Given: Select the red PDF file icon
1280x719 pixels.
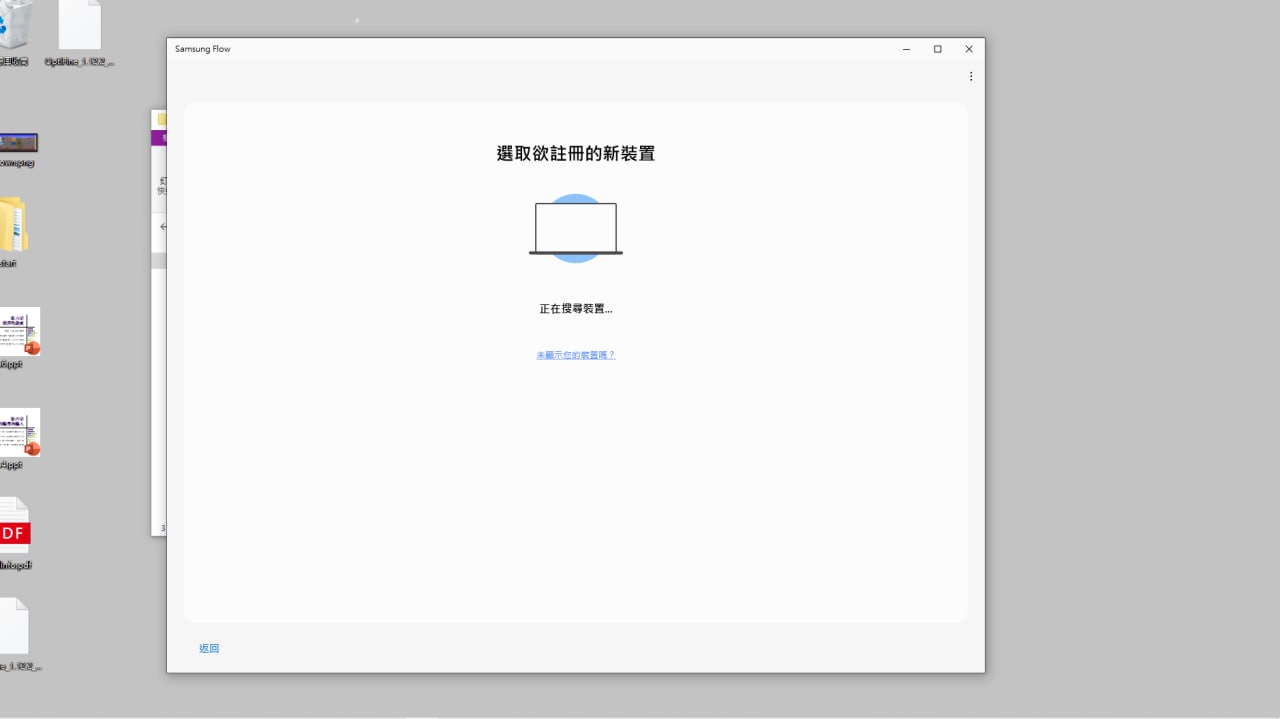Looking at the screenshot, I should [x=14, y=527].
